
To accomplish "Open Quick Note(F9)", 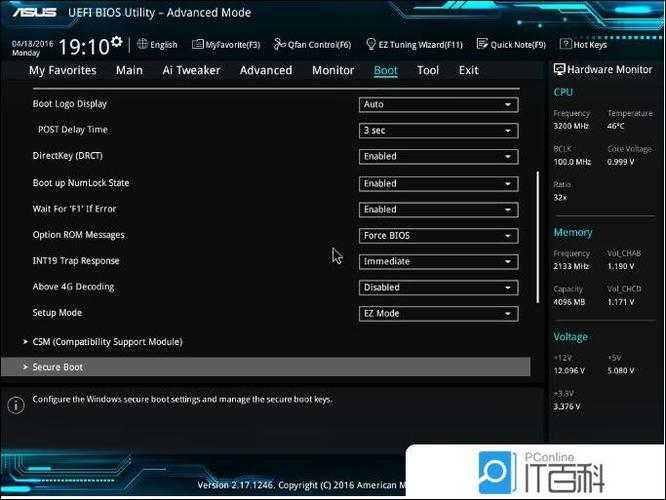I will point(511,44).
